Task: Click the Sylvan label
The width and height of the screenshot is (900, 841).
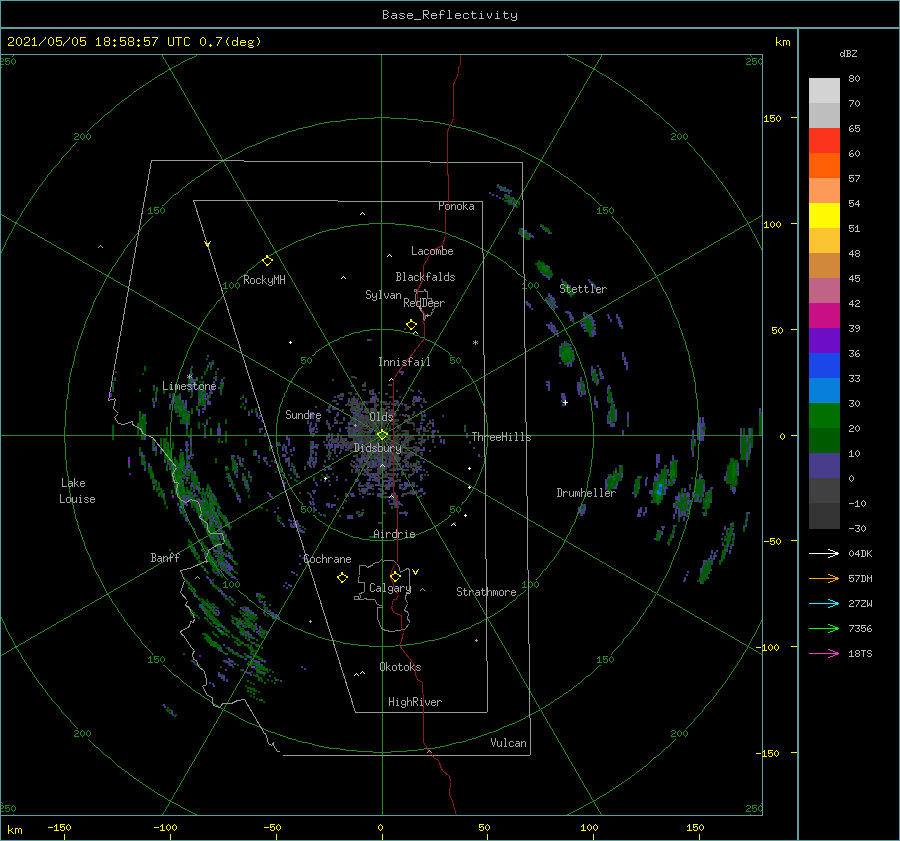Action: [383, 295]
